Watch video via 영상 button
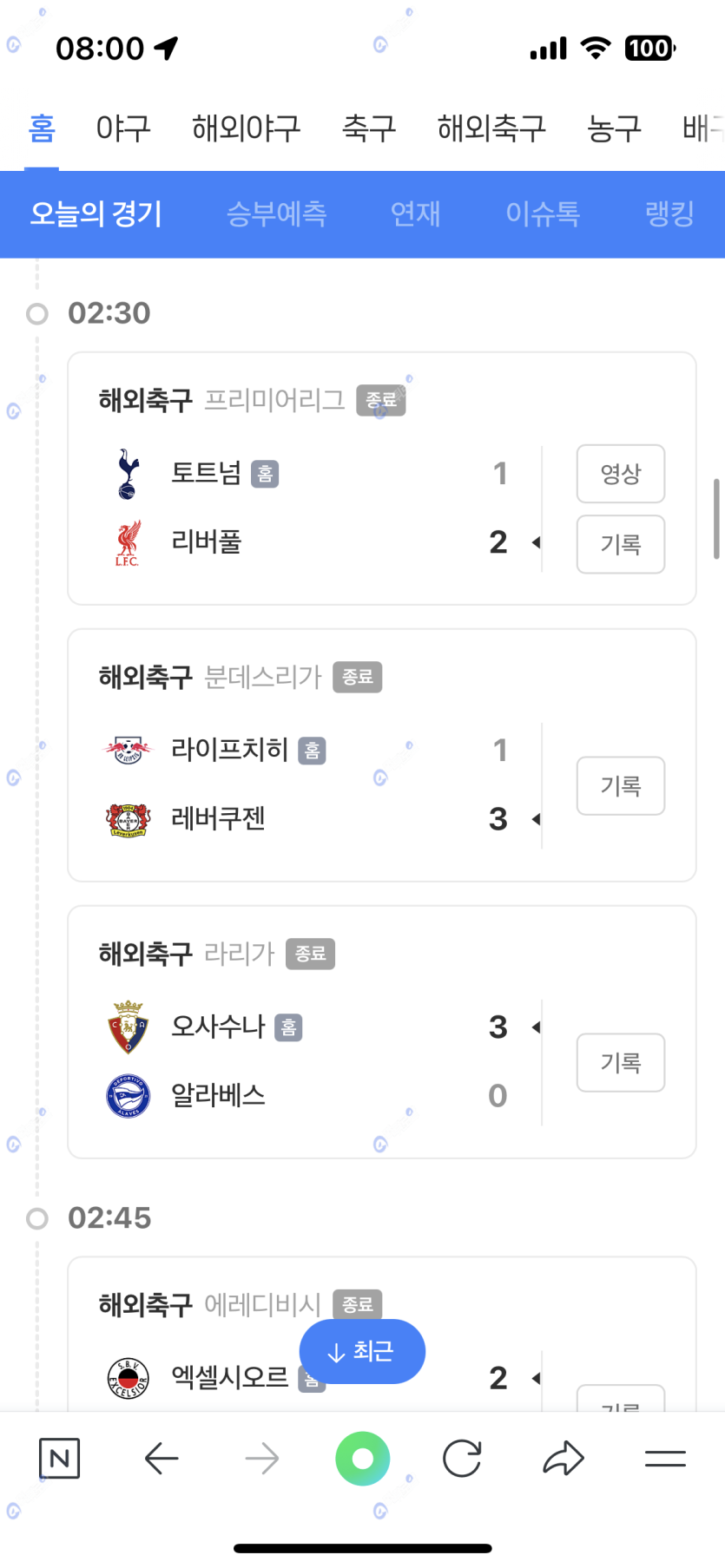Viewport: 725px width, 1568px height. tap(621, 474)
